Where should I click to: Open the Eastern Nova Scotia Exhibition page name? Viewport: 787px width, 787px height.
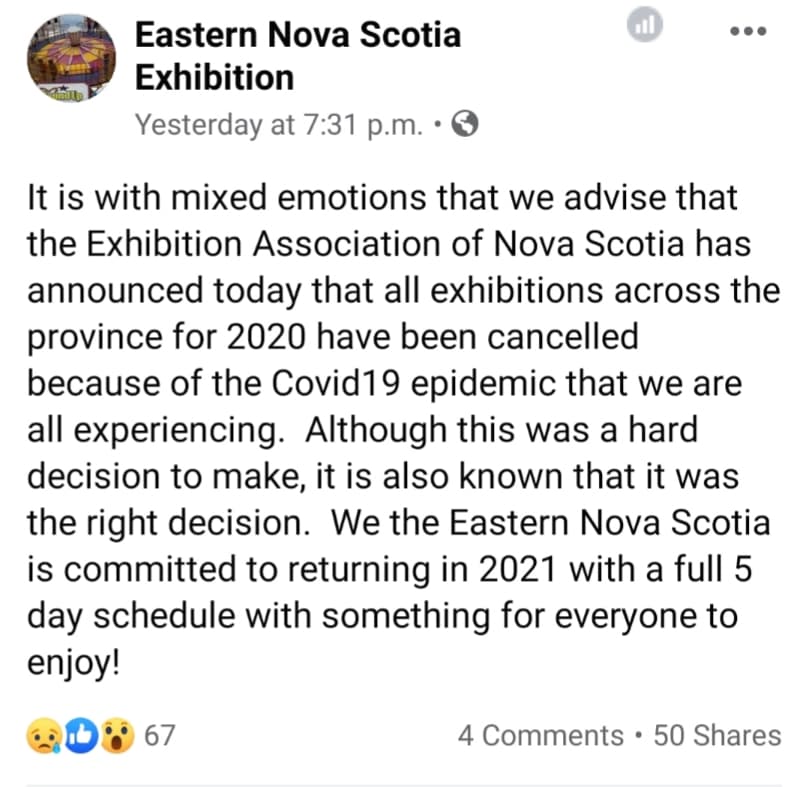tap(297, 56)
